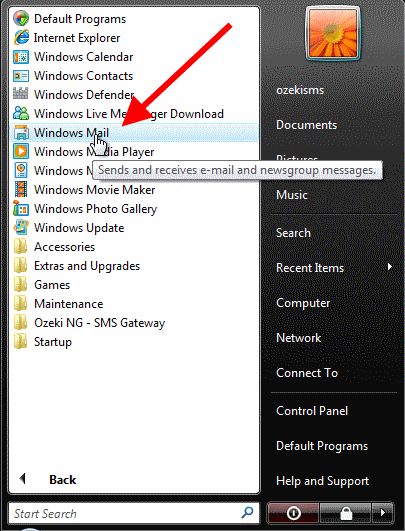This screenshot has width=405, height=531.
Task: Open Windows Contacts icon
Action: click(x=21, y=76)
